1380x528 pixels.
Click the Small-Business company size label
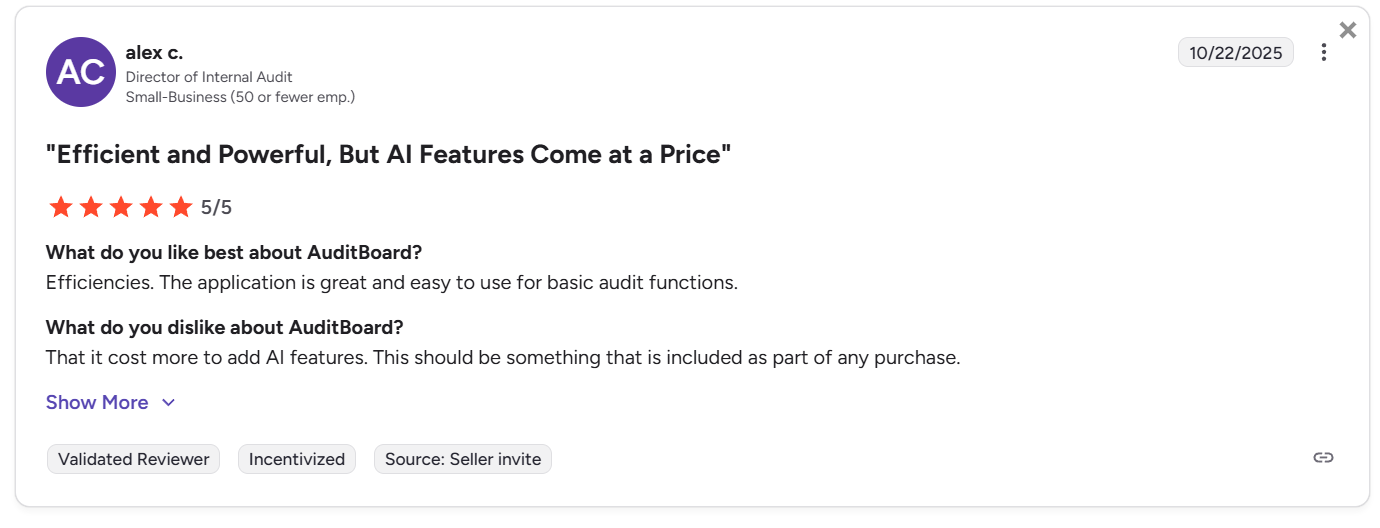(x=240, y=97)
